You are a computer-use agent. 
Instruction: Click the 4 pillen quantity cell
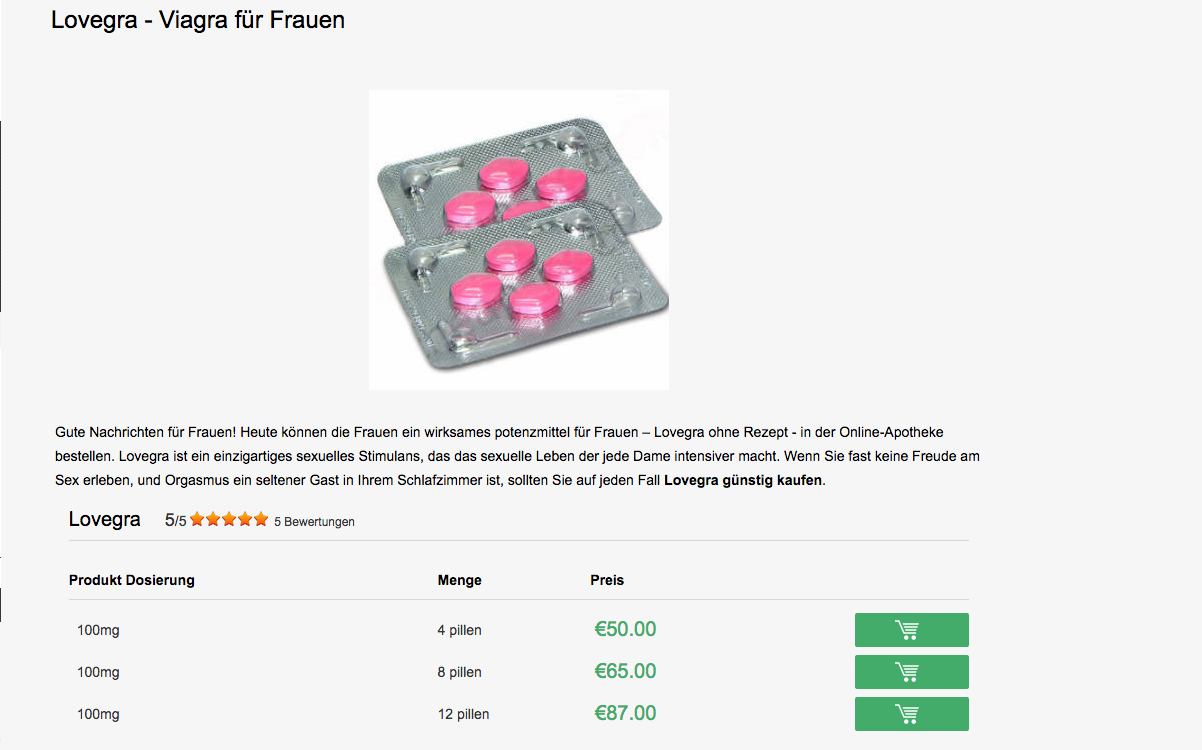(x=459, y=630)
